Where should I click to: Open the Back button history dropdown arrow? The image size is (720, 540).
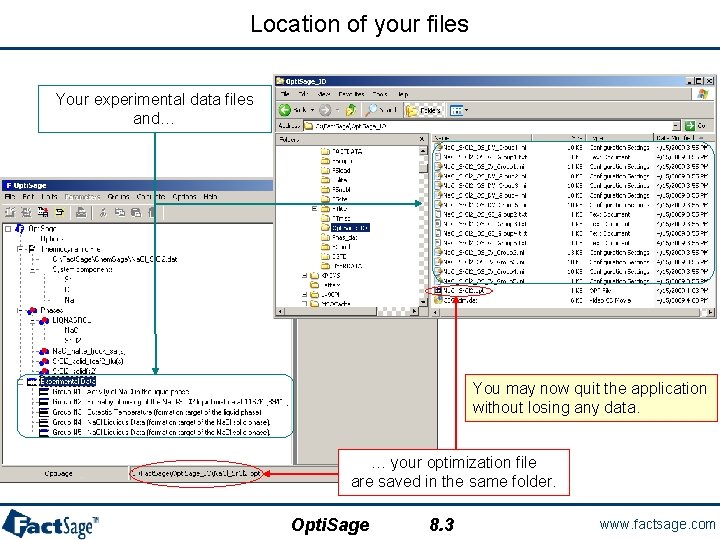[x=312, y=110]
